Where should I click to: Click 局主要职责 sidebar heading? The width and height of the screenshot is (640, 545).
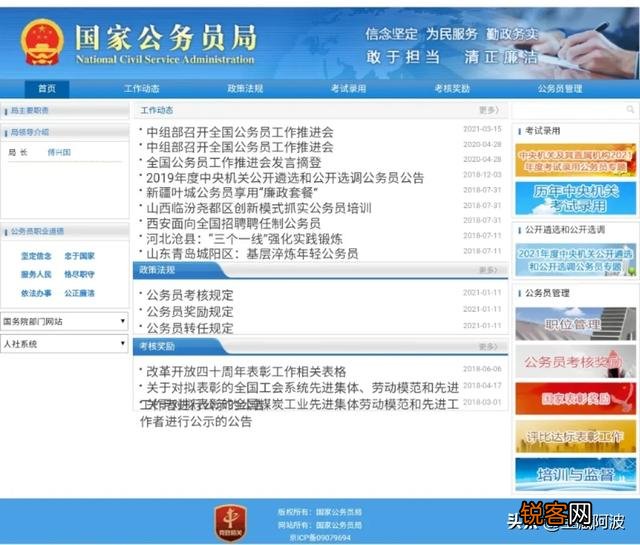(29, 111)
